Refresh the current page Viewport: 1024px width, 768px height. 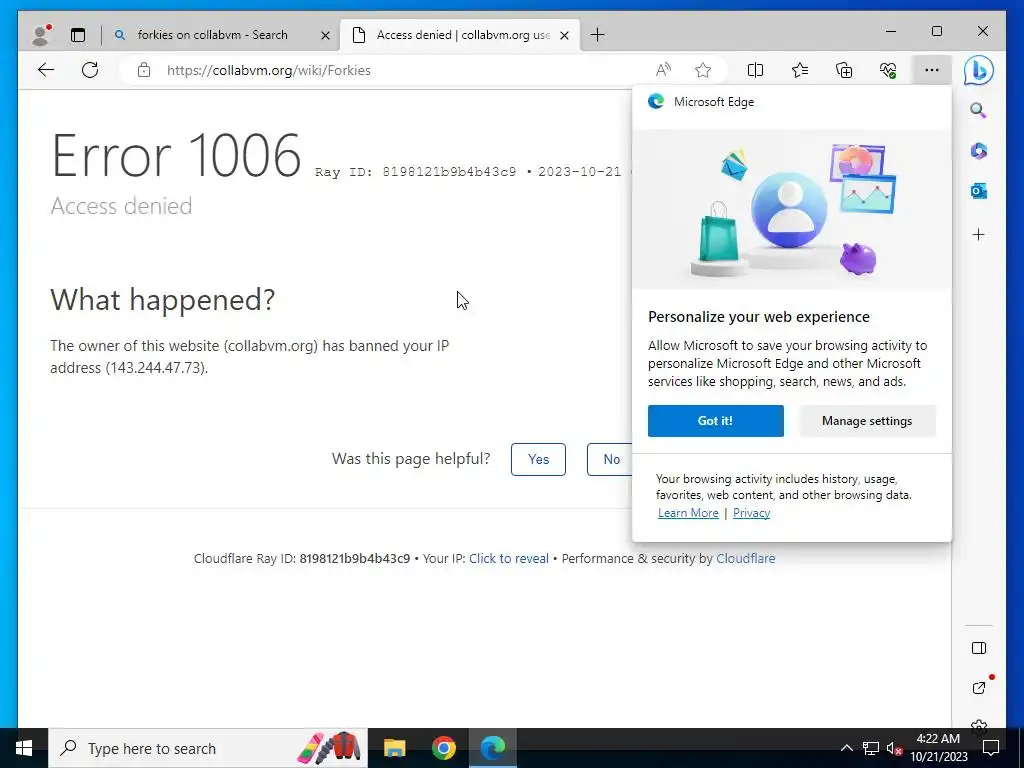coord(90,70)
